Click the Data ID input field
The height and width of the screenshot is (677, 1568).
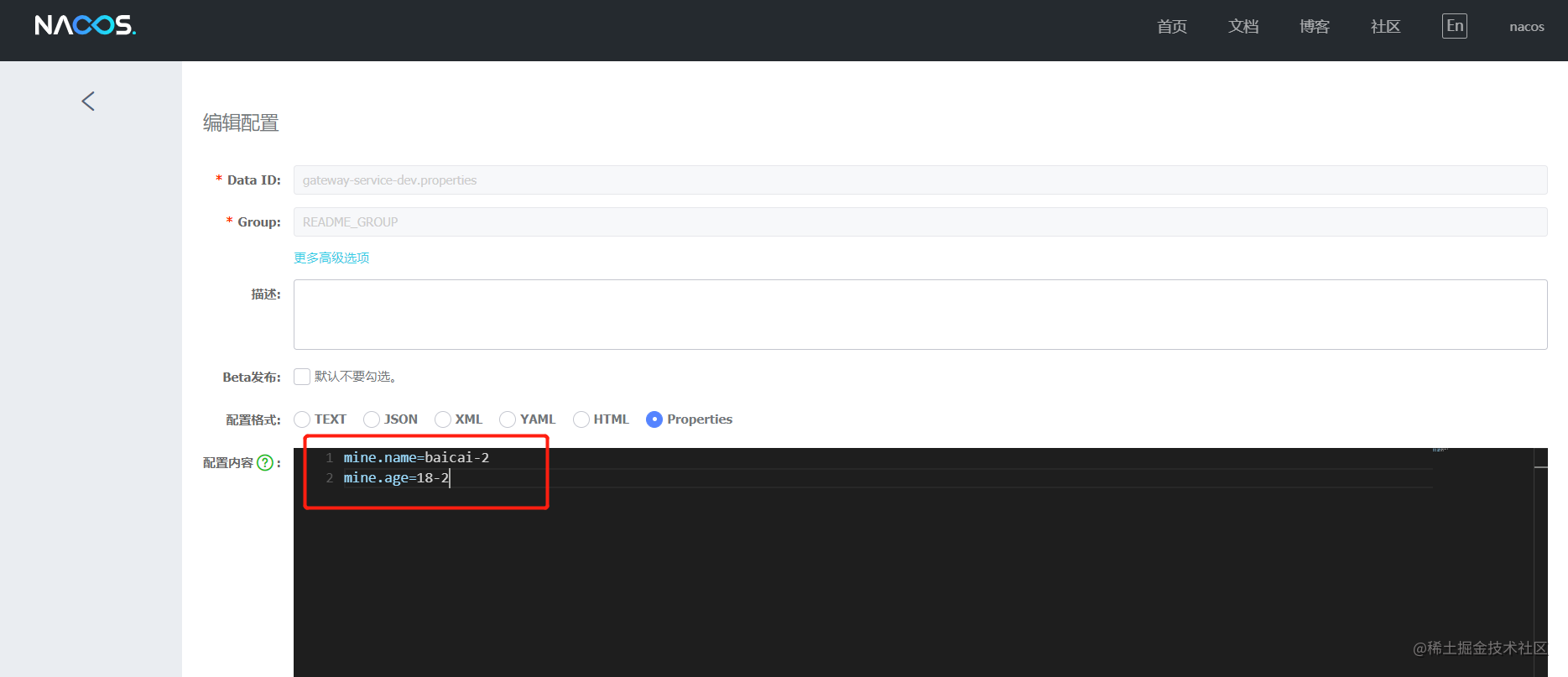(x=920, y=180)
